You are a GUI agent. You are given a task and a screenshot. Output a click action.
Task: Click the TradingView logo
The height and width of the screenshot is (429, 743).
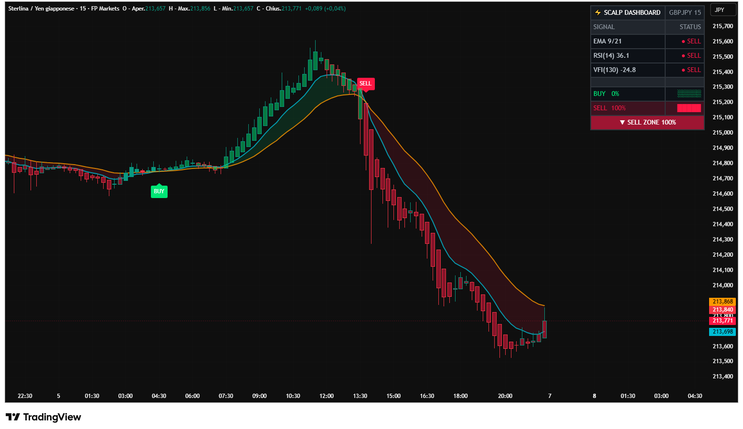(43, 417)
